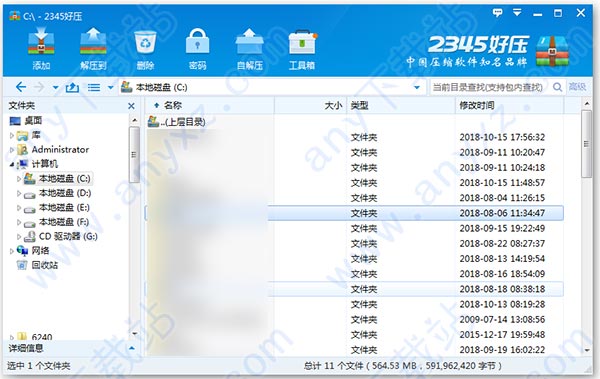
Task: Select 网络 network in the tree
Action: pyautogui.click(x=33, y=251)
